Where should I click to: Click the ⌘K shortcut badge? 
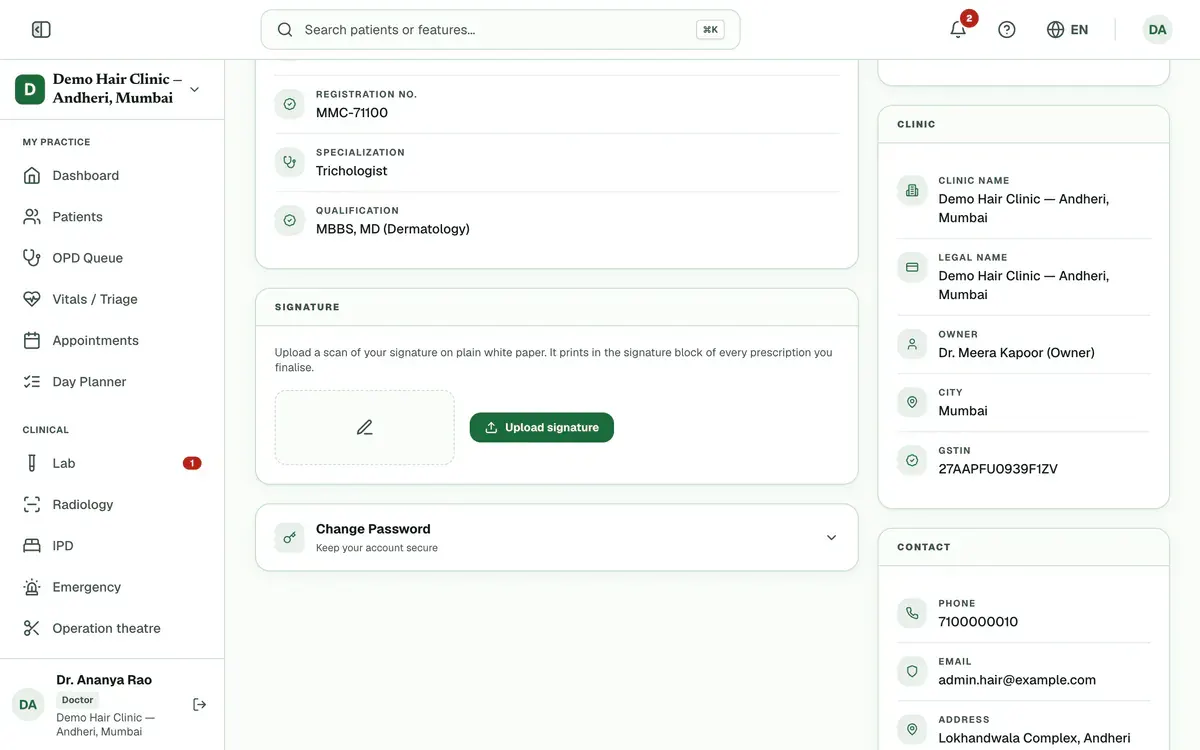(710, 30)
